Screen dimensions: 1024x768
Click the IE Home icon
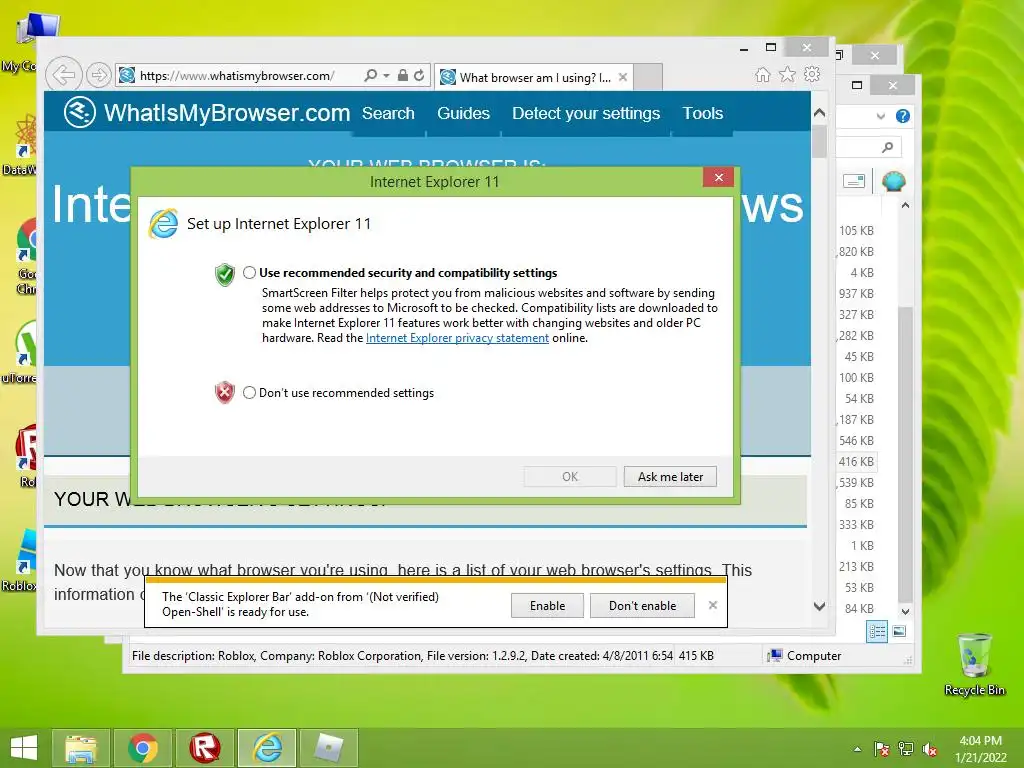coord(763,74)
